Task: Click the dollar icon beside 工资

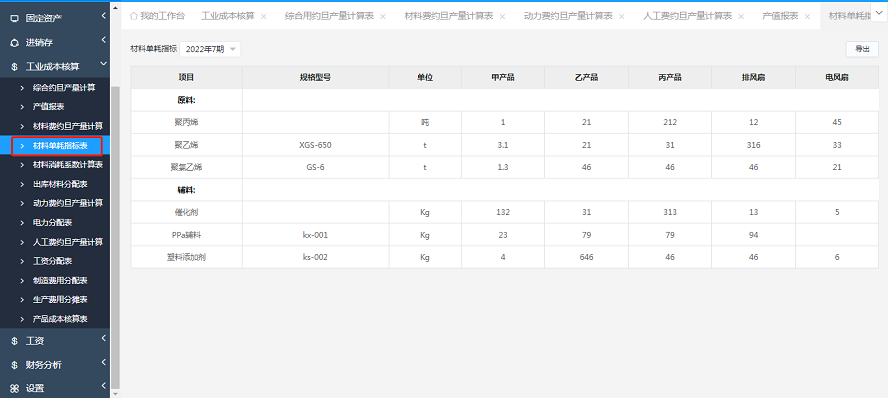Action: (x=15, y=341)
